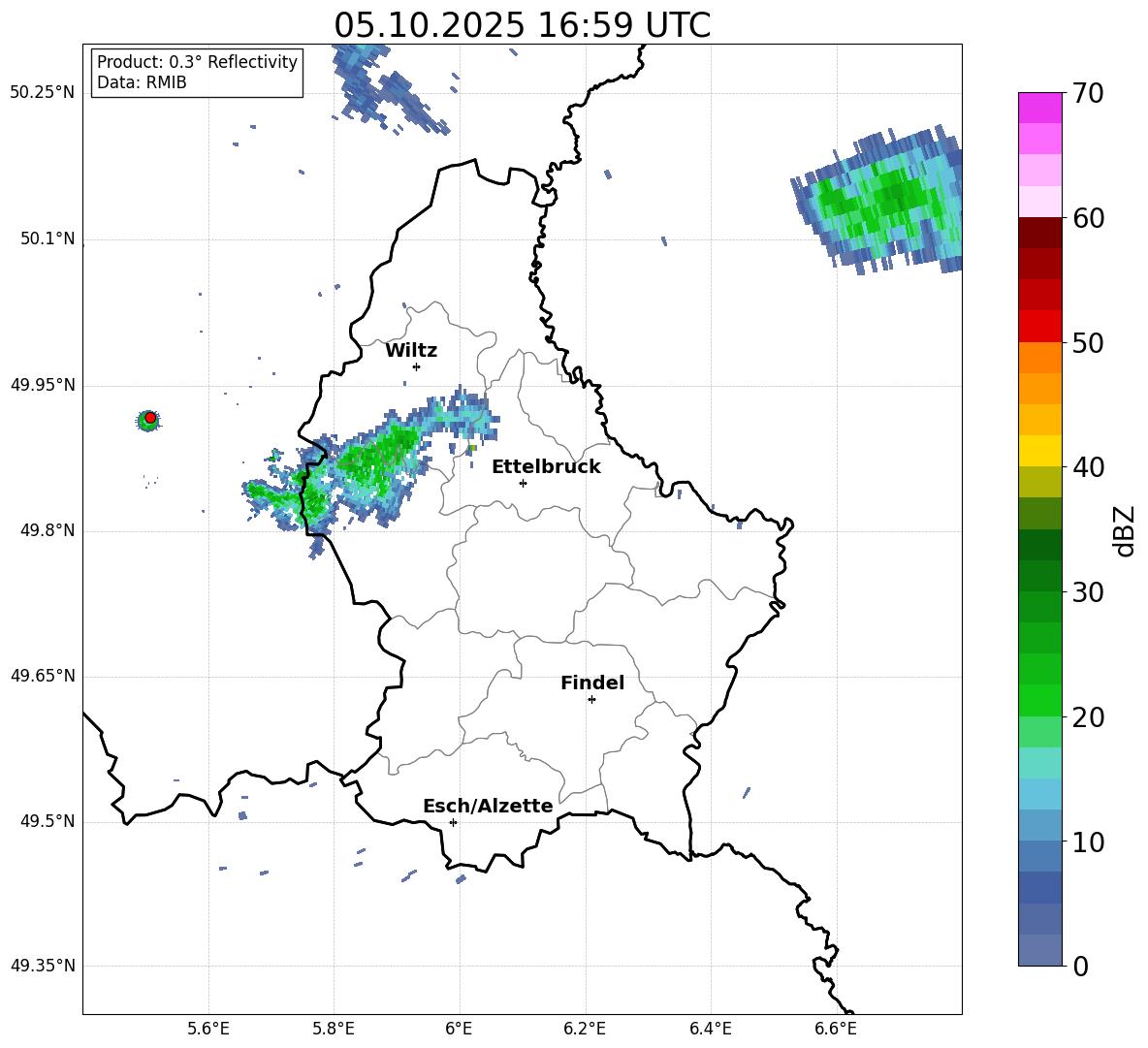Click the large radar echo near the northeast edge

coord(878,199)
